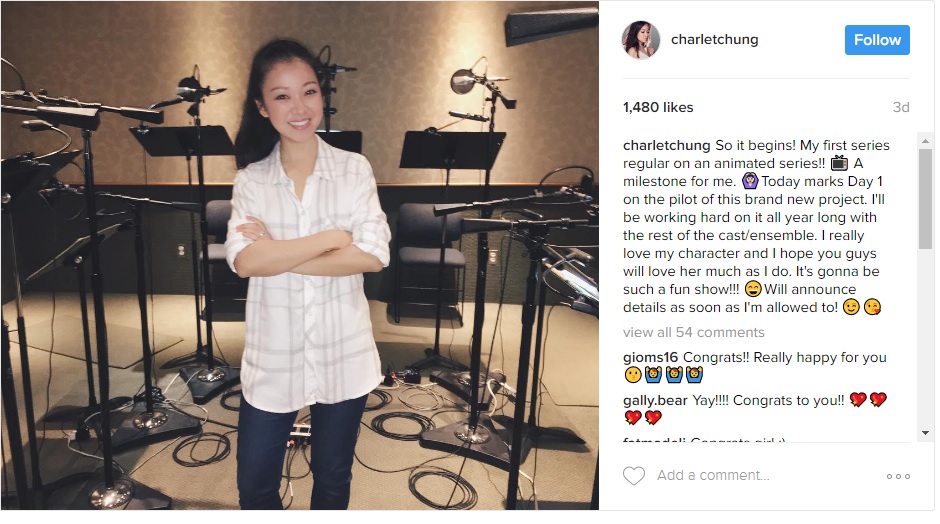940x524 pixels.
Task: Click the 3d post timestamp
Action: point(901,107)
